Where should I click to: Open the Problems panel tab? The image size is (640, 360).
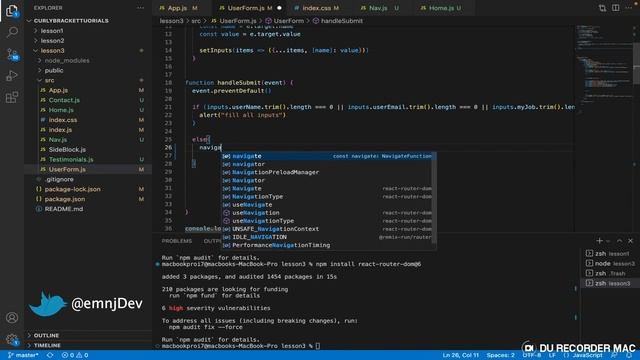(177, 241)
